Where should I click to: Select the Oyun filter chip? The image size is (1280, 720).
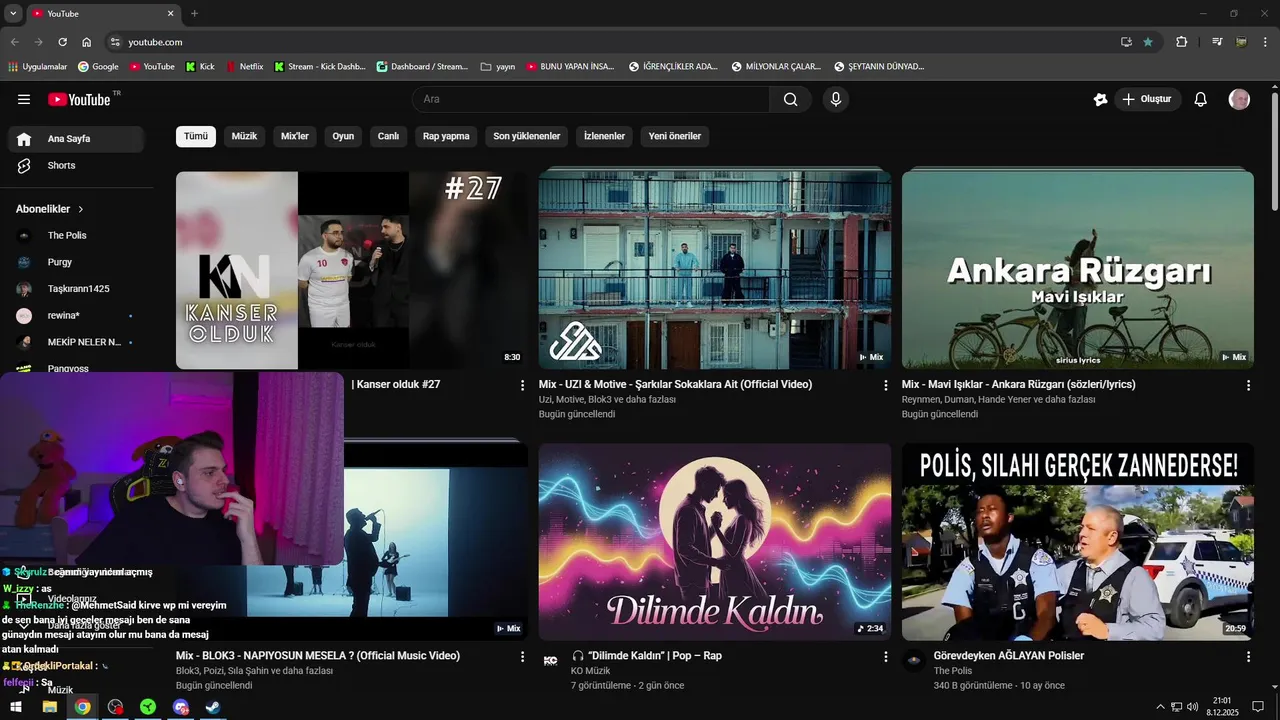tap(343, 136)
